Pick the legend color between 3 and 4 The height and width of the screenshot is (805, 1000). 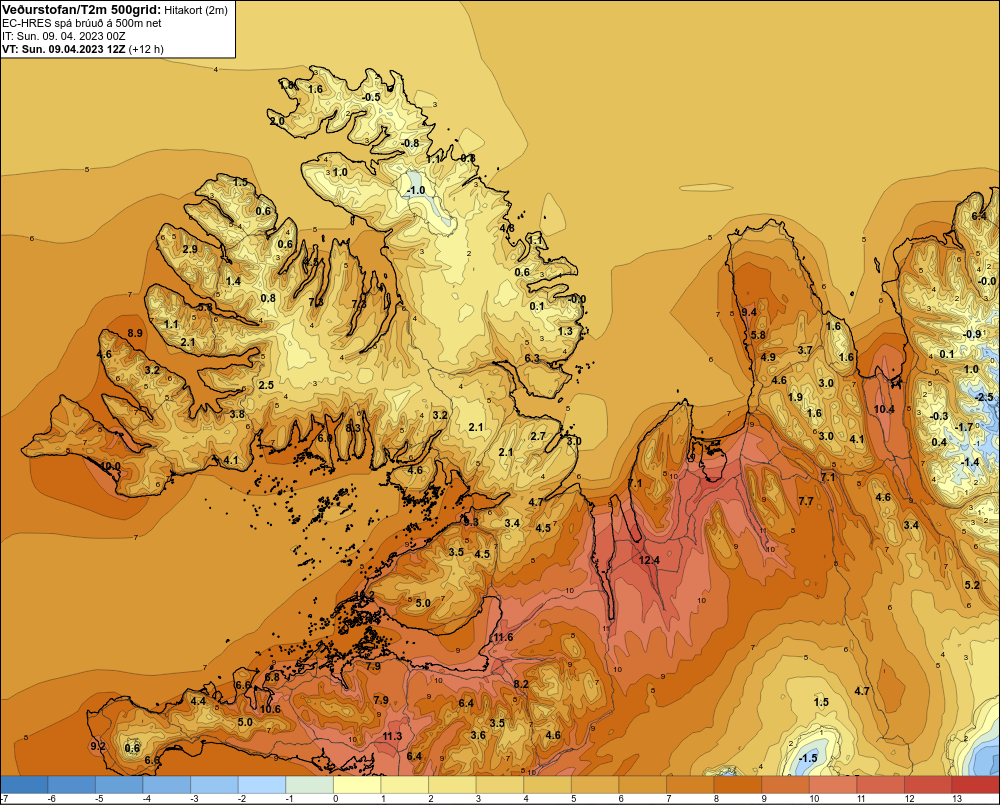click(500, 784)
